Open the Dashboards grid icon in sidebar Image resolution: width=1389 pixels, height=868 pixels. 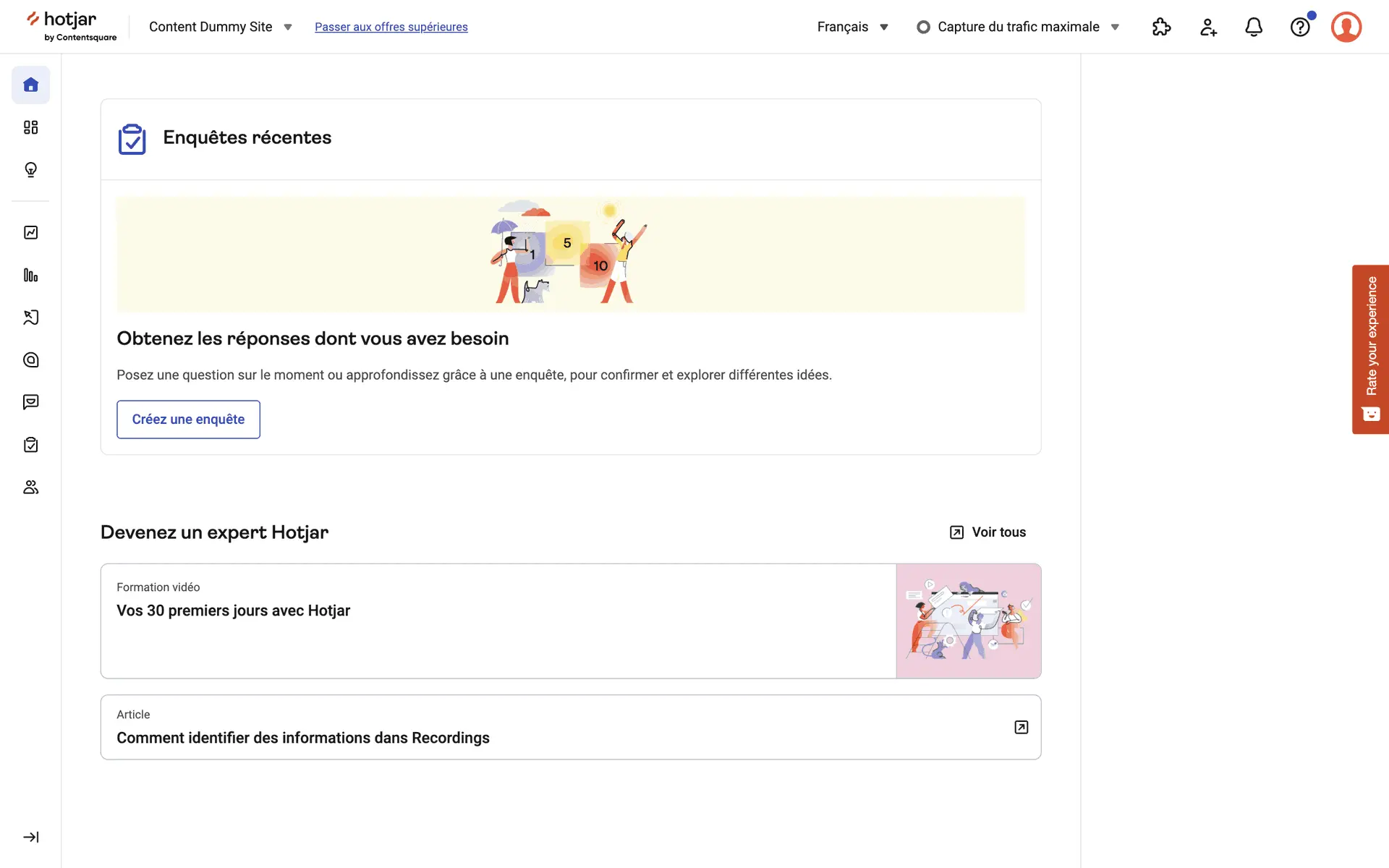click(x=30, y=127)
